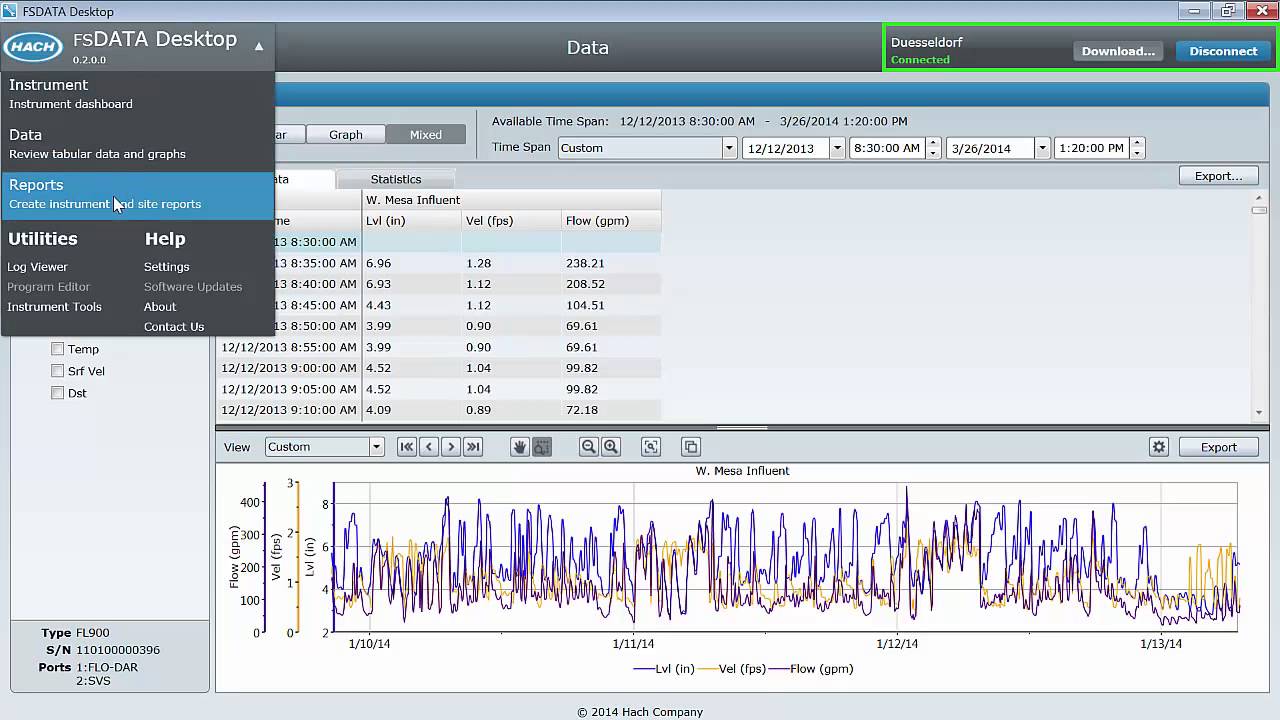
Task: Switch to Graph view
Action: (x=346, y=135)
